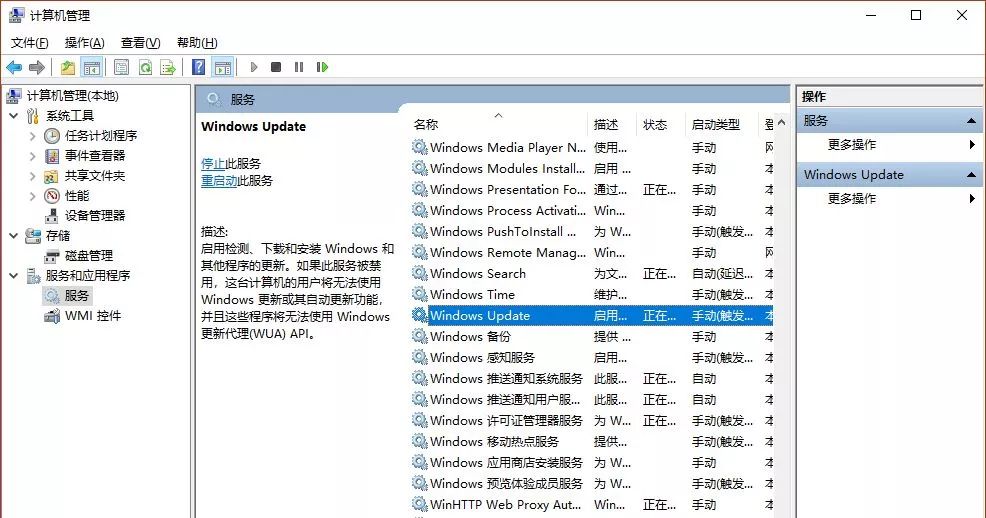986x518 pixels.
Task: Collapse the 服务和应用程序 tree node
Action: pyautogui.click(x=13, y=275)
